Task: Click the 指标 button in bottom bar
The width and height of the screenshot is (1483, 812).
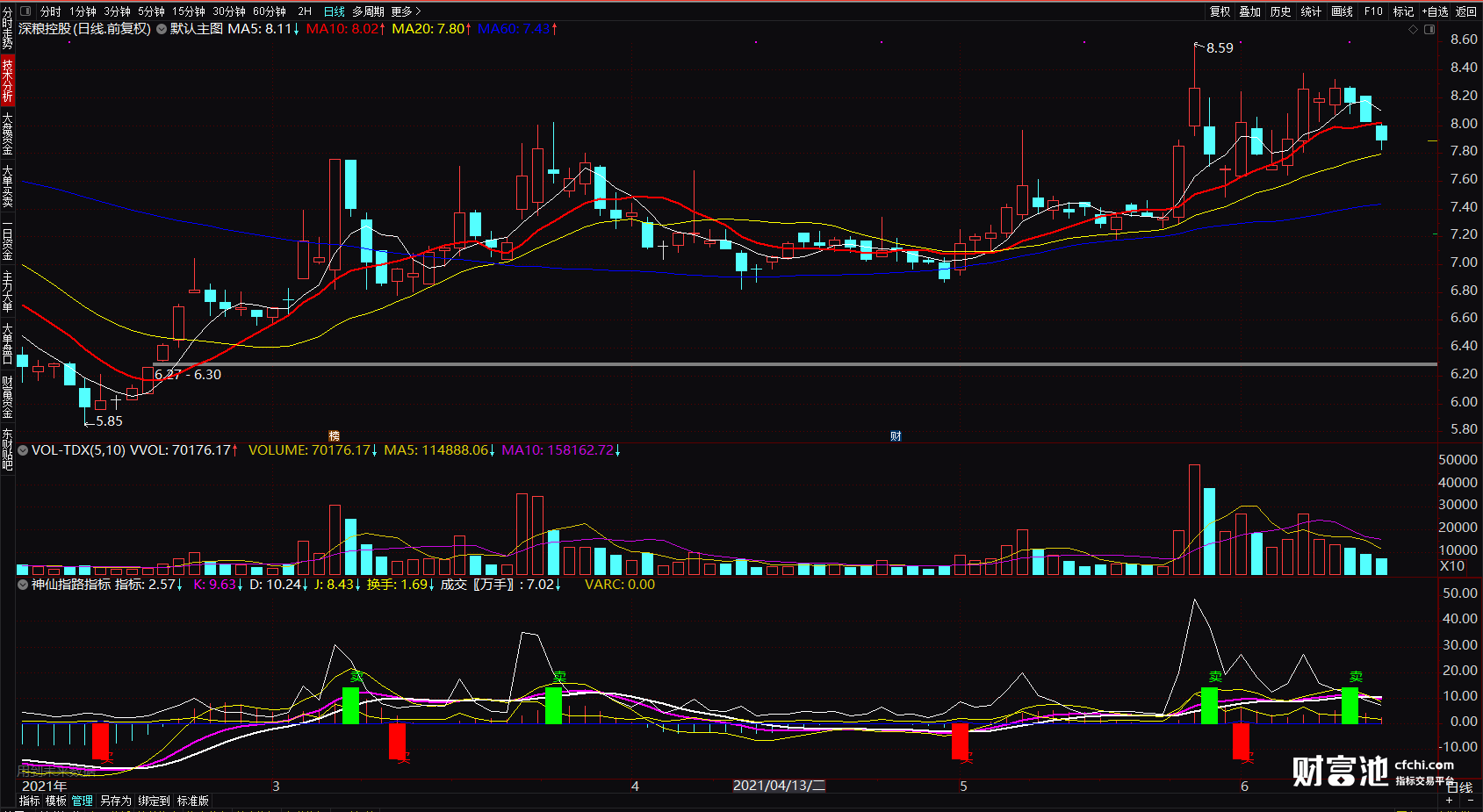Action: point(30,801)
